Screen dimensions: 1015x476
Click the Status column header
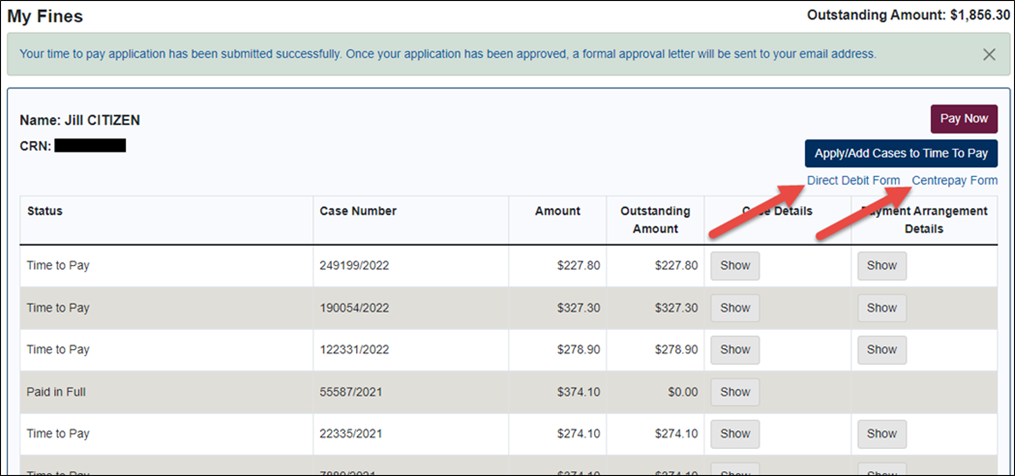45,211
